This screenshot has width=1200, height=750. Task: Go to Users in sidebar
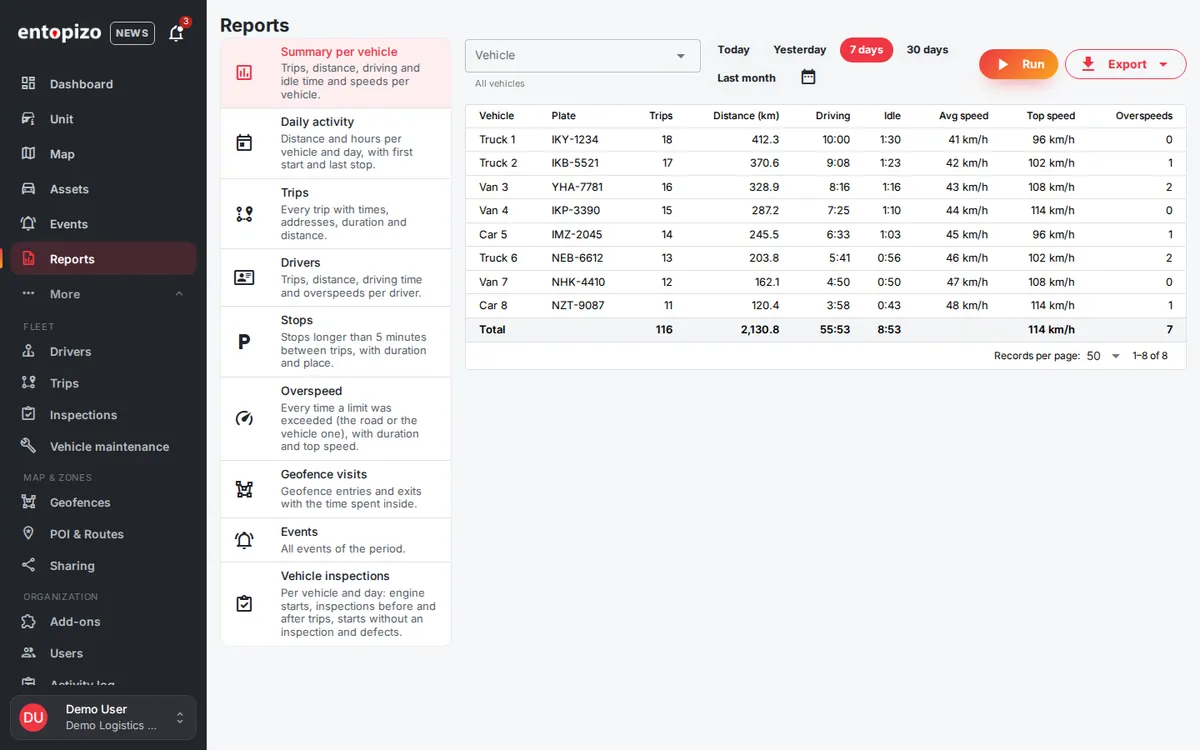coord(66,653)
